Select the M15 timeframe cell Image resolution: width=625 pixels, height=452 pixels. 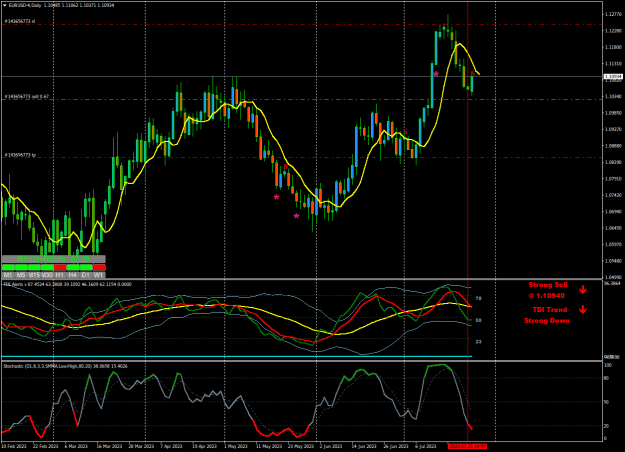(34, 275)
